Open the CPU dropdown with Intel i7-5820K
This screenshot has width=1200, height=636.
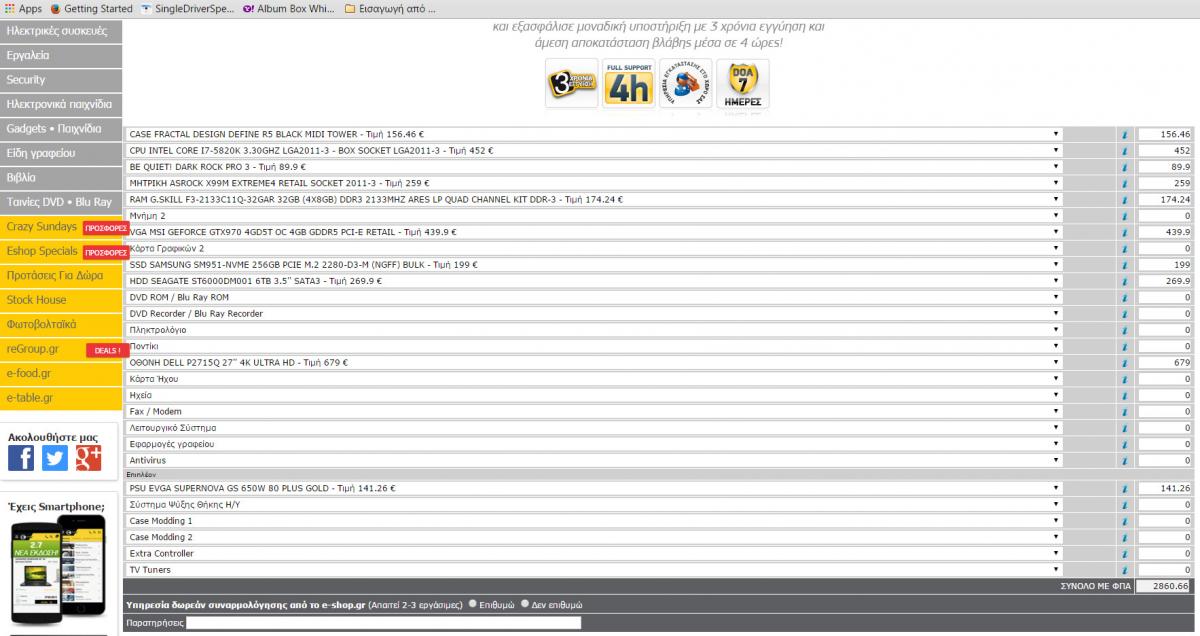[x=593, y=150]
